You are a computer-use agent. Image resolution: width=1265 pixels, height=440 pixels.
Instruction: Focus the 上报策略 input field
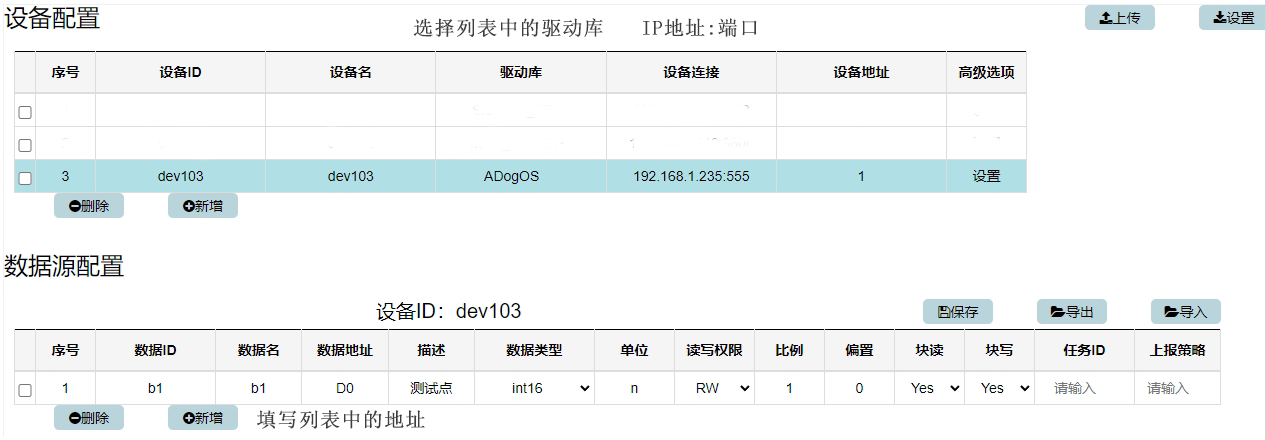point(1177,388)
